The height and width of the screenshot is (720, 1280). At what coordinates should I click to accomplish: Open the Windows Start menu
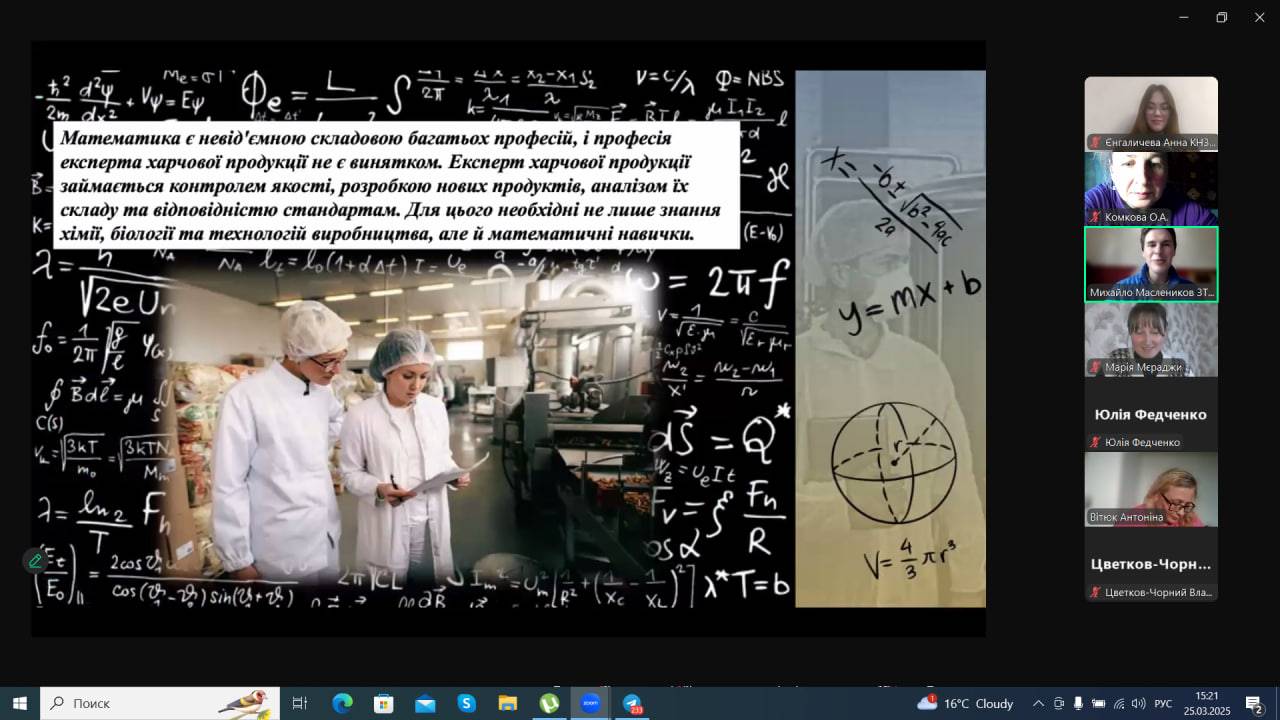tap(19, 703)
